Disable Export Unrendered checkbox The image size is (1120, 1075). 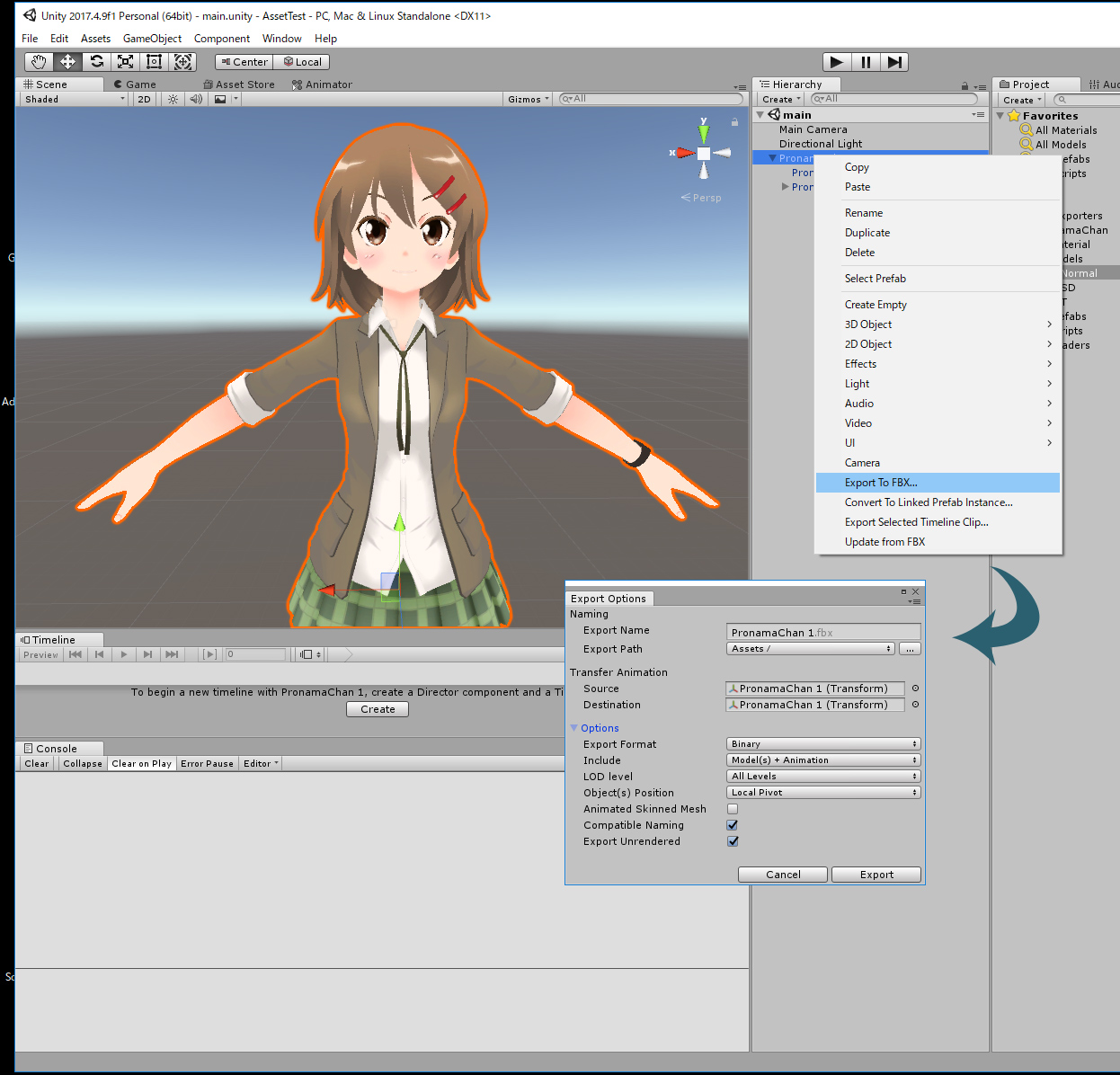click(733, 841)
